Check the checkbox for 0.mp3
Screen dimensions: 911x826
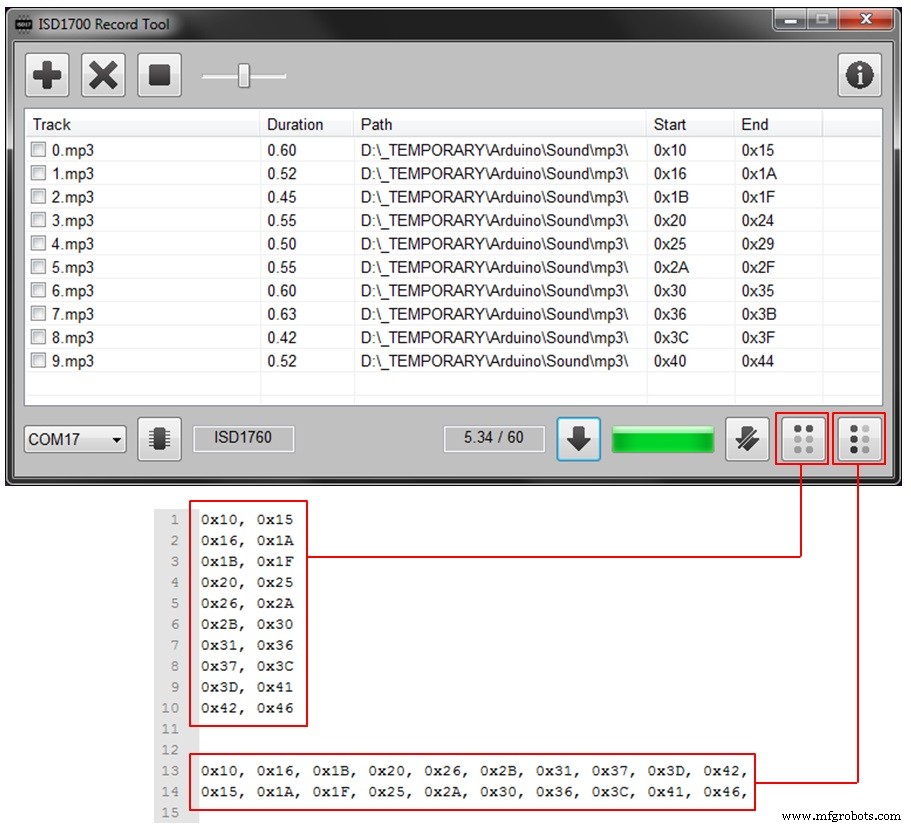point(37,149)
